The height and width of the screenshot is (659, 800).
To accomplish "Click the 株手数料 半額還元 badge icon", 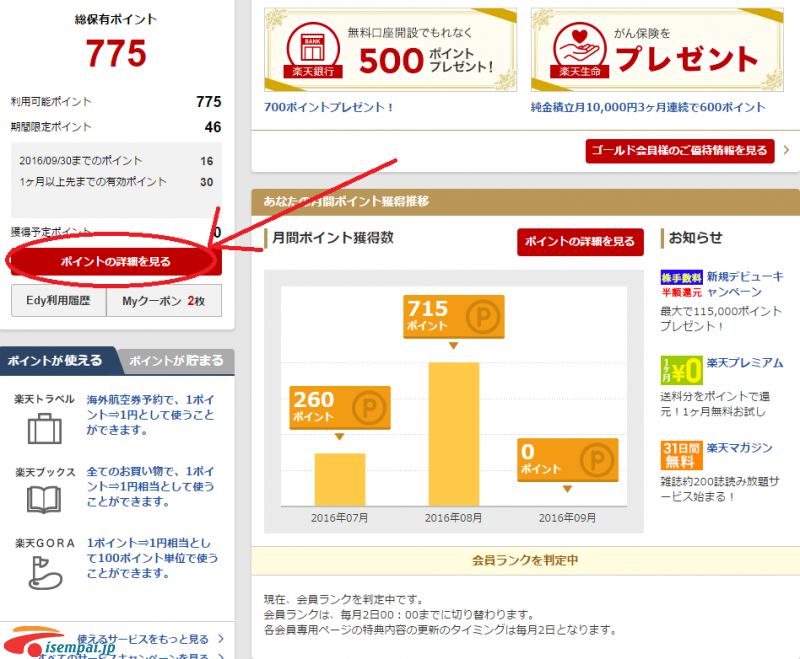I will coord(681,285).
